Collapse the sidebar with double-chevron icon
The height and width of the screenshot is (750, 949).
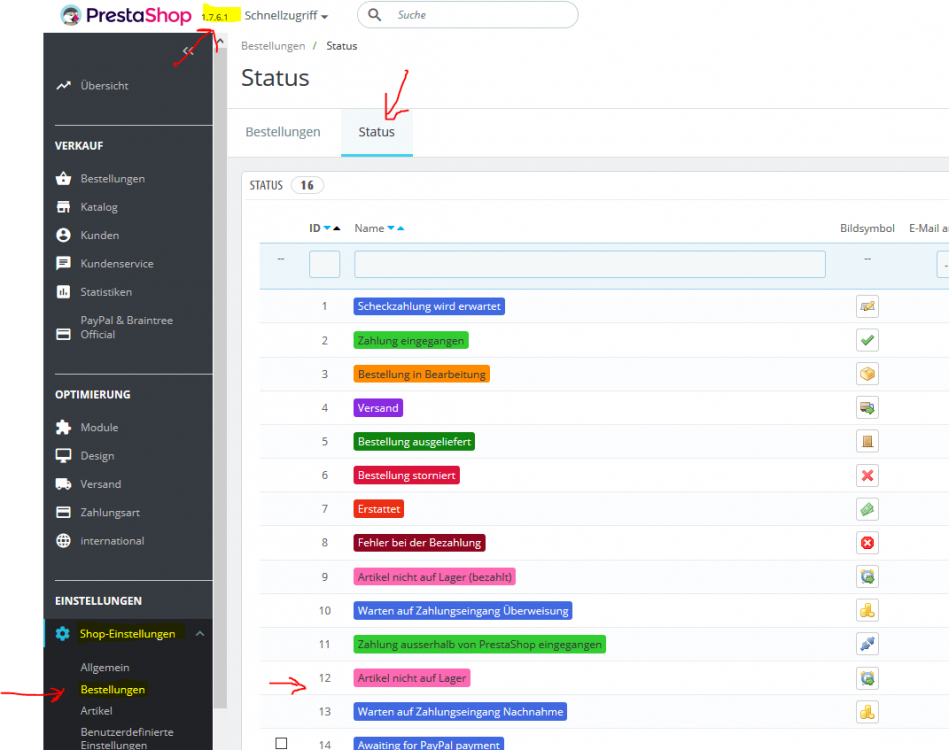click(x=188, y=51)
